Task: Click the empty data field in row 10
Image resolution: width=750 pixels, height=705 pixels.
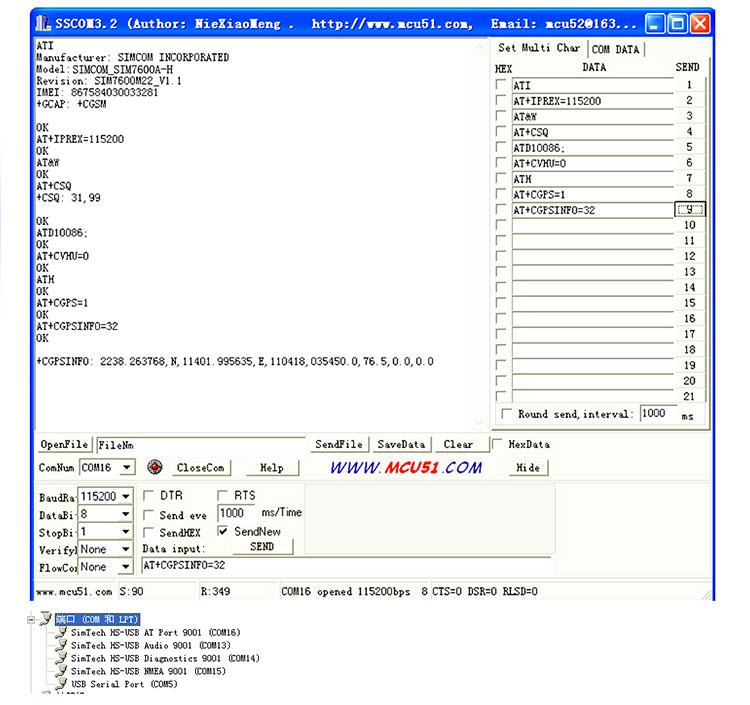Action: [x=593, y=225]
